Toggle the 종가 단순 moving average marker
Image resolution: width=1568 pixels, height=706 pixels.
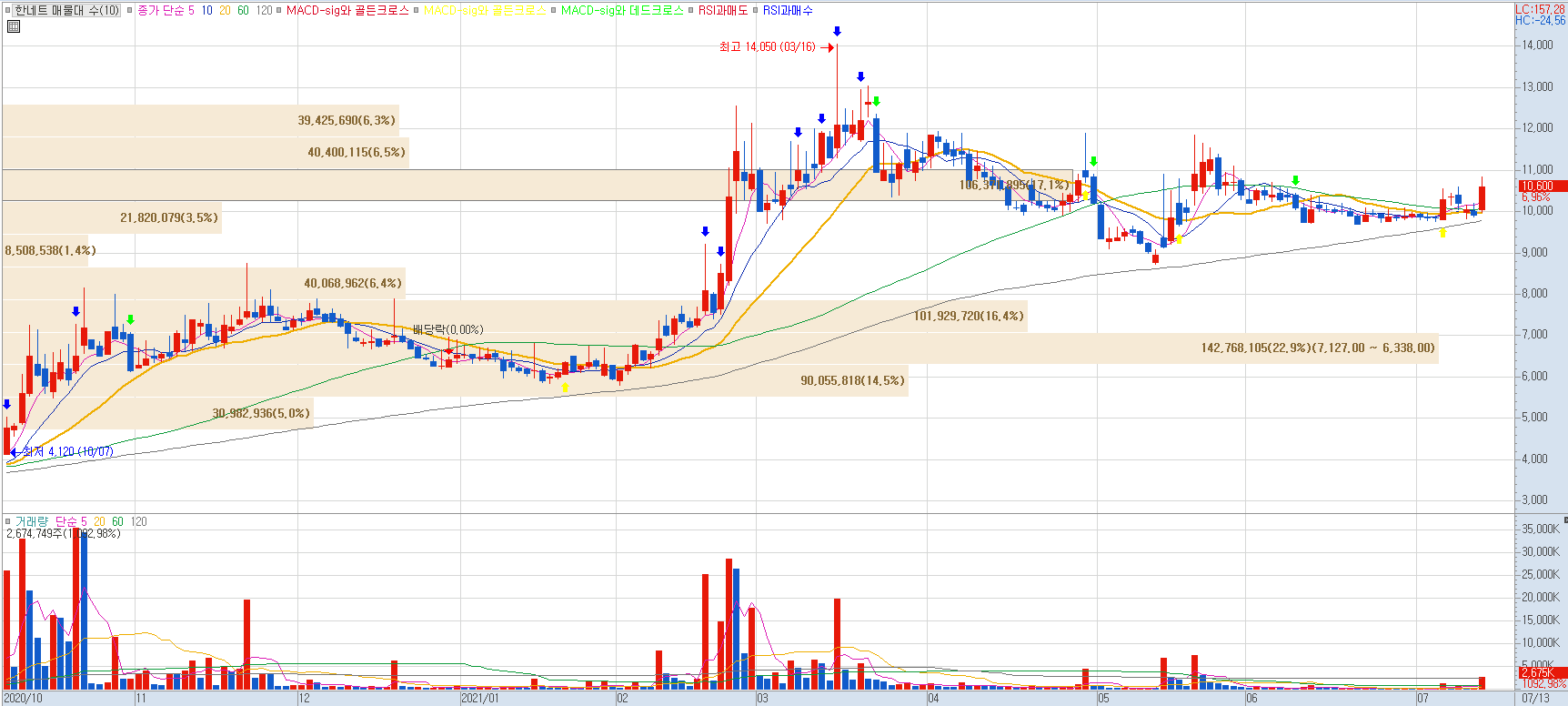tap(130, 10)
